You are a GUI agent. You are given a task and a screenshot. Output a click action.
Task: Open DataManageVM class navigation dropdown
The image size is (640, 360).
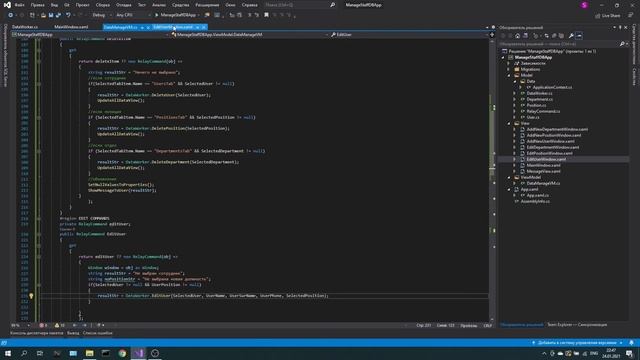point(249,35)
